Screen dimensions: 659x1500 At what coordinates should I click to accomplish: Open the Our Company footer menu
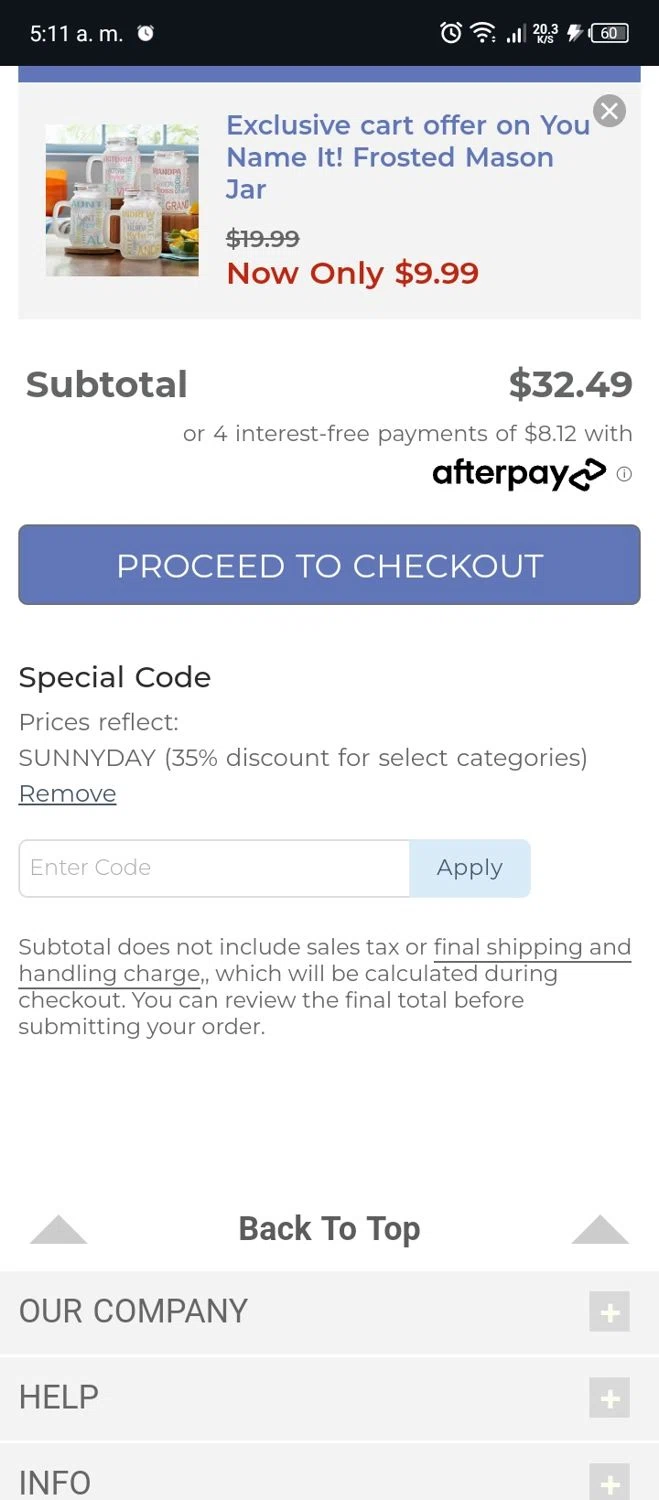point(133,1312)
